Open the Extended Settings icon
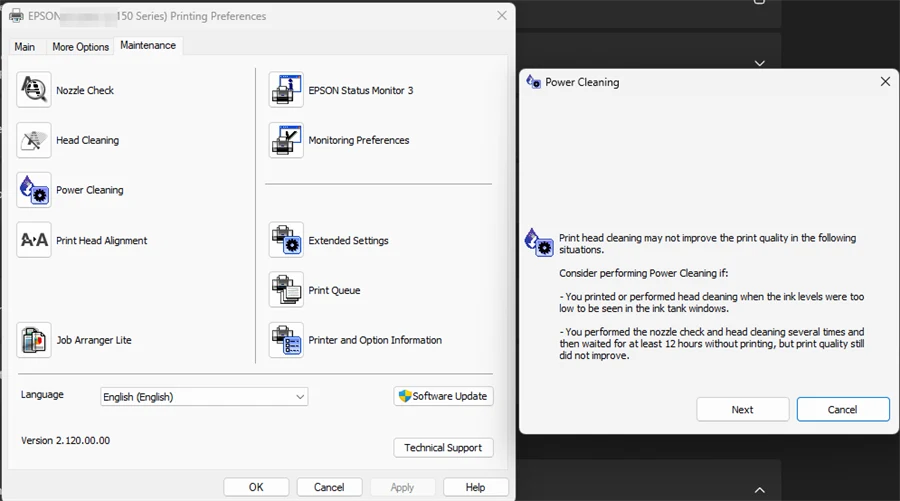This screenshot has height=501, width=900. click(x=286, y=240)
